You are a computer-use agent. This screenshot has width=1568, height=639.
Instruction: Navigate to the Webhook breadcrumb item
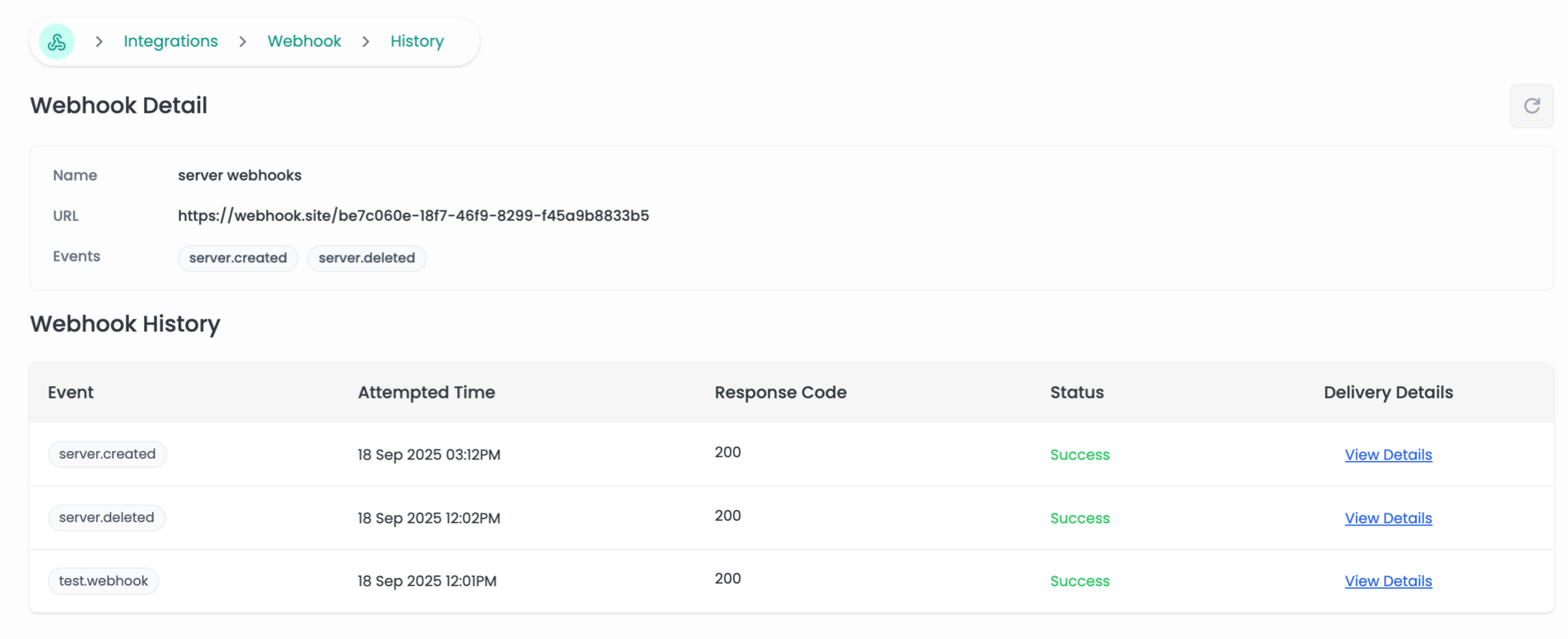(x=304, y=41)
